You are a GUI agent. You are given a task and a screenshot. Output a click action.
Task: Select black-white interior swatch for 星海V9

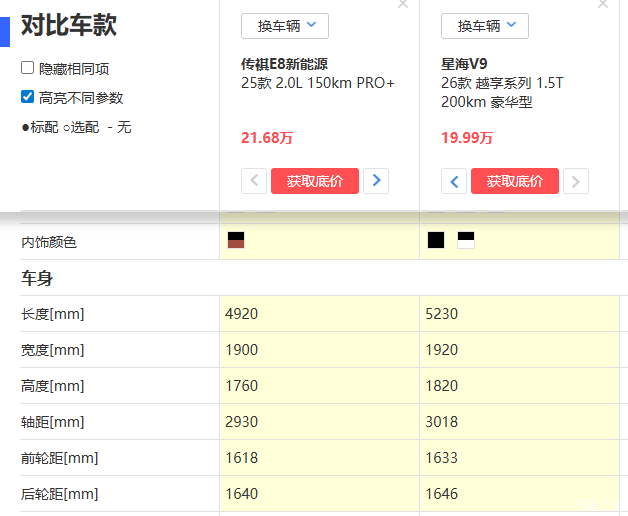[x=466, y=240]
